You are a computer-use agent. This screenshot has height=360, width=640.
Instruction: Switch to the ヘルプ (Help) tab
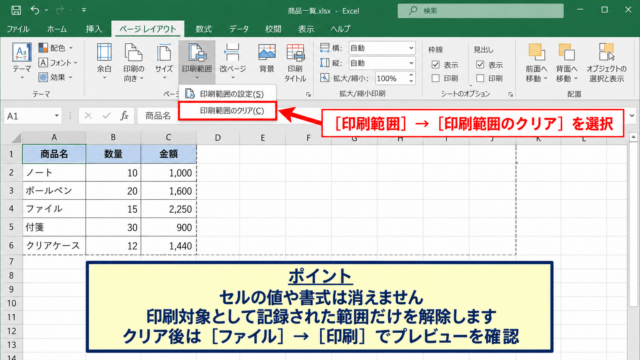click(x=340, y=29)
